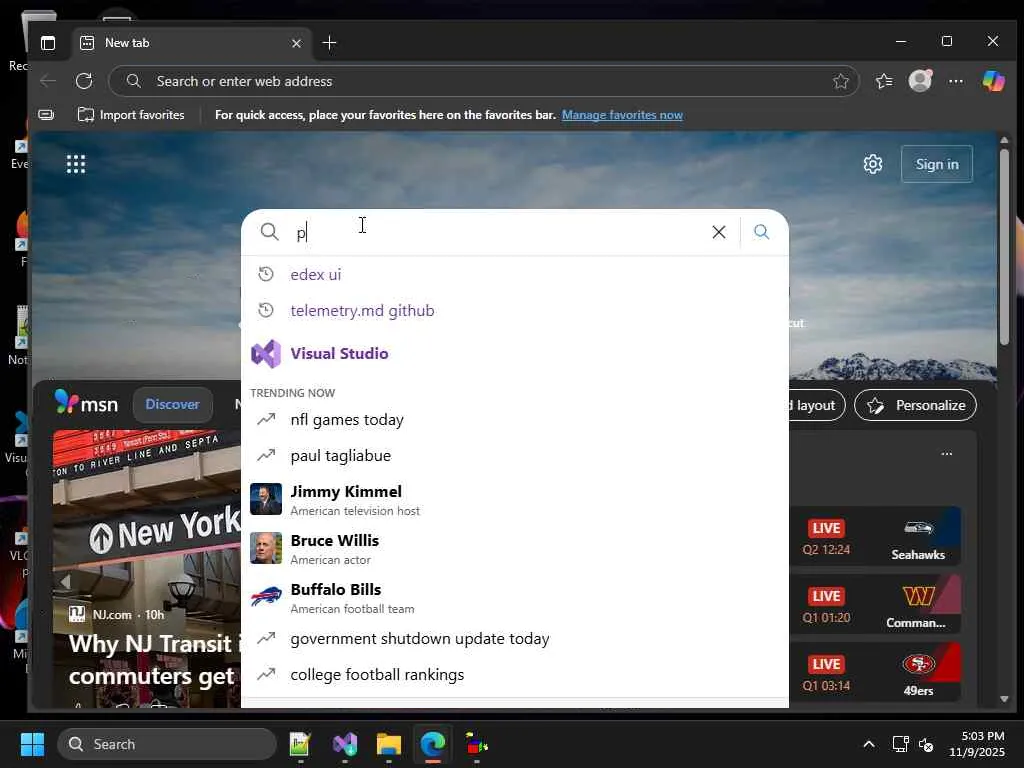Click Import favorites
1024x768 pixels.
pos(131,115)
